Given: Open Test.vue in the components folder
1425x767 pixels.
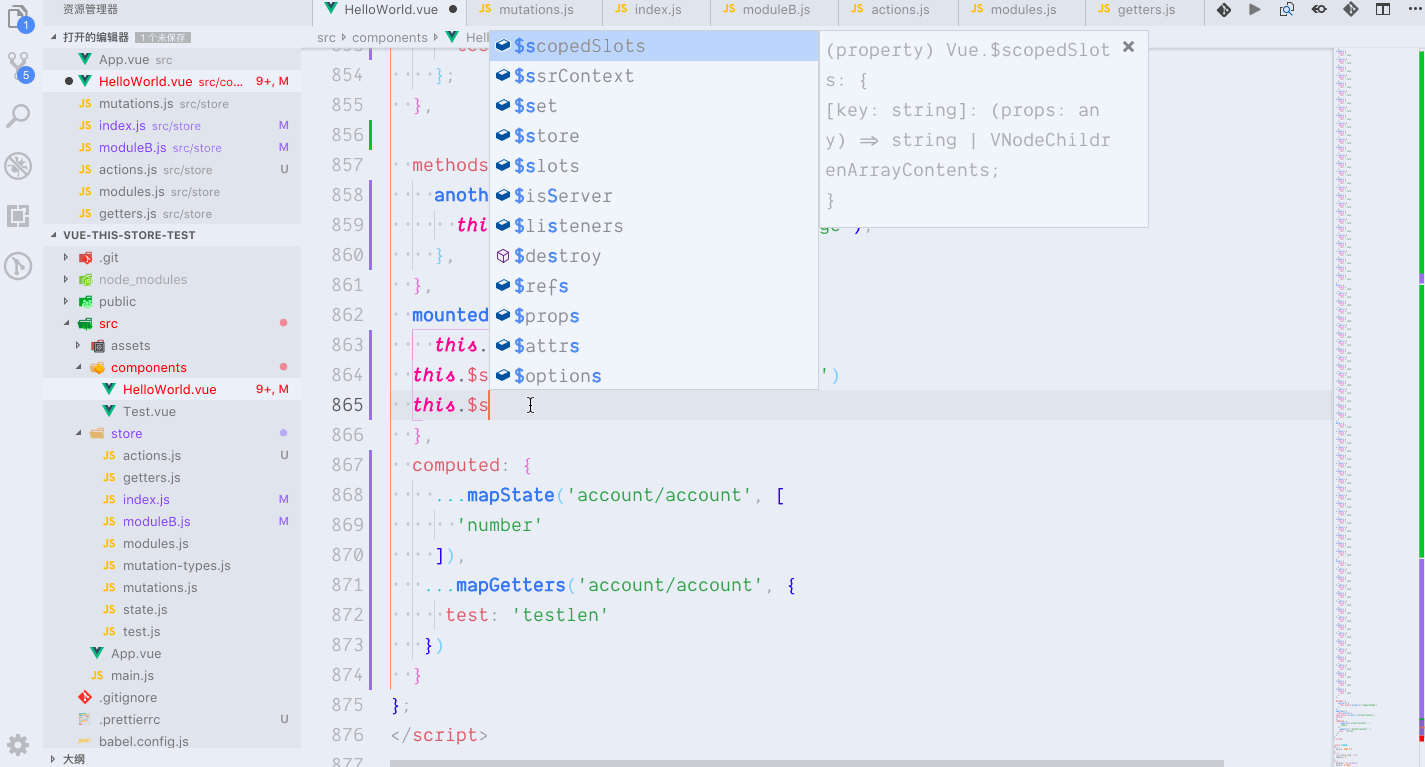Looking at the screenshot, I should pyautogui.click(x=172, y=411).
